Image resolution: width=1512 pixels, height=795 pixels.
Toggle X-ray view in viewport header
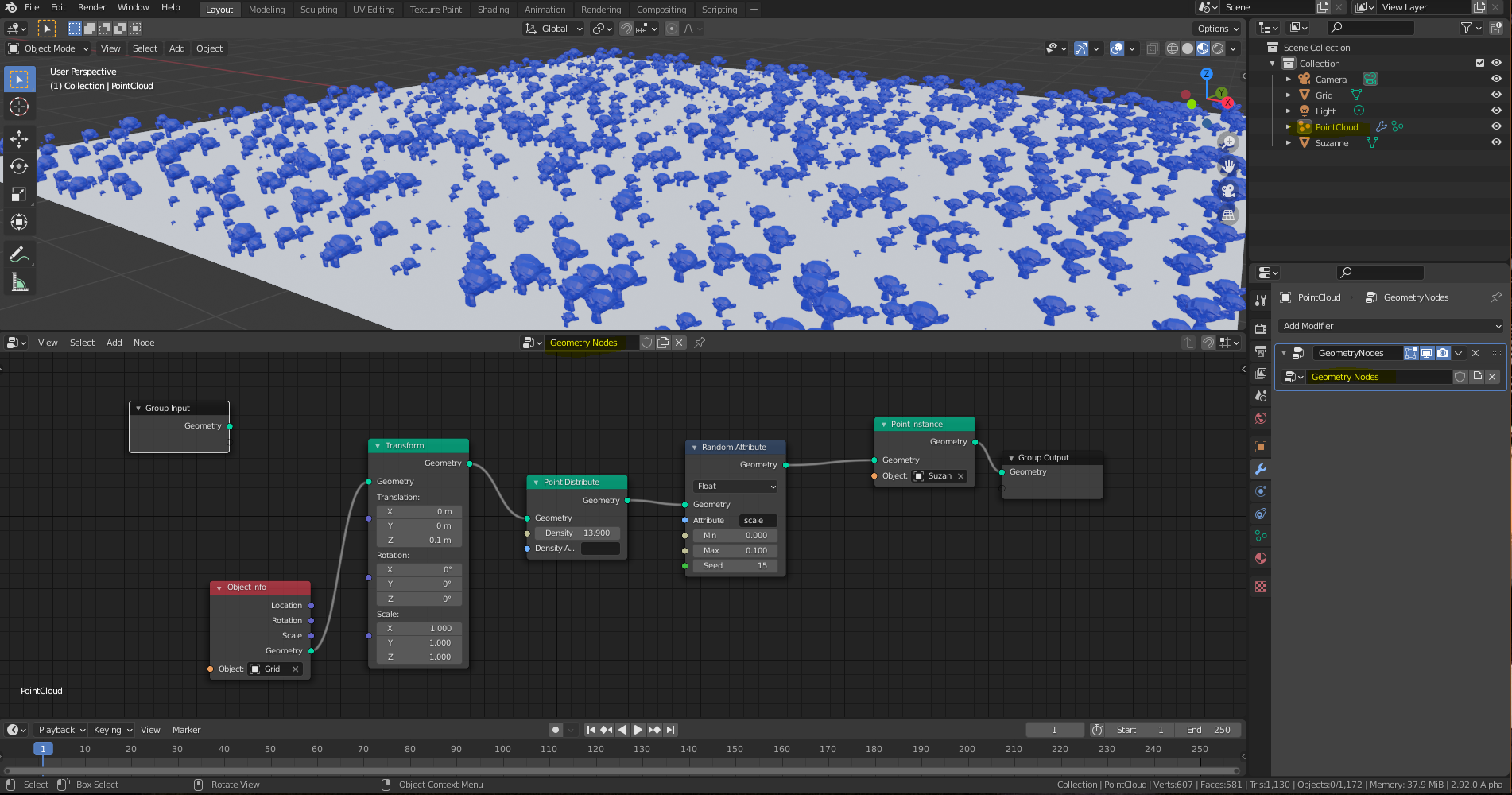pyautogui.click(x=1152, y=48)
